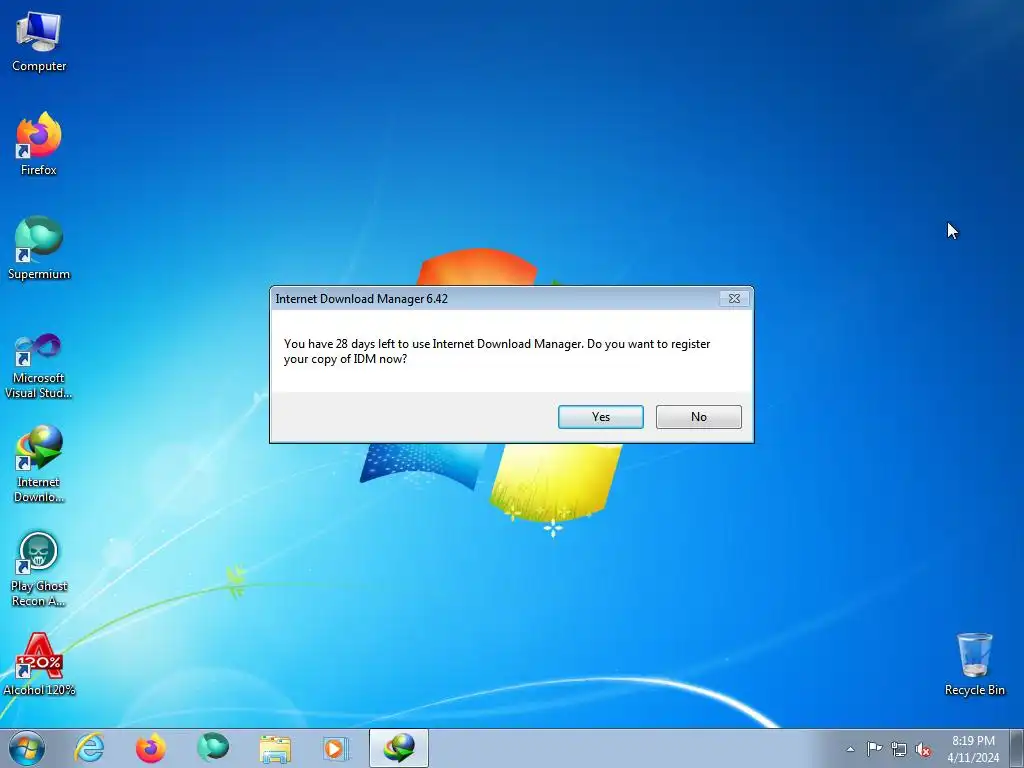Select the Play Ghost Recon desktop shortcut

39,568
